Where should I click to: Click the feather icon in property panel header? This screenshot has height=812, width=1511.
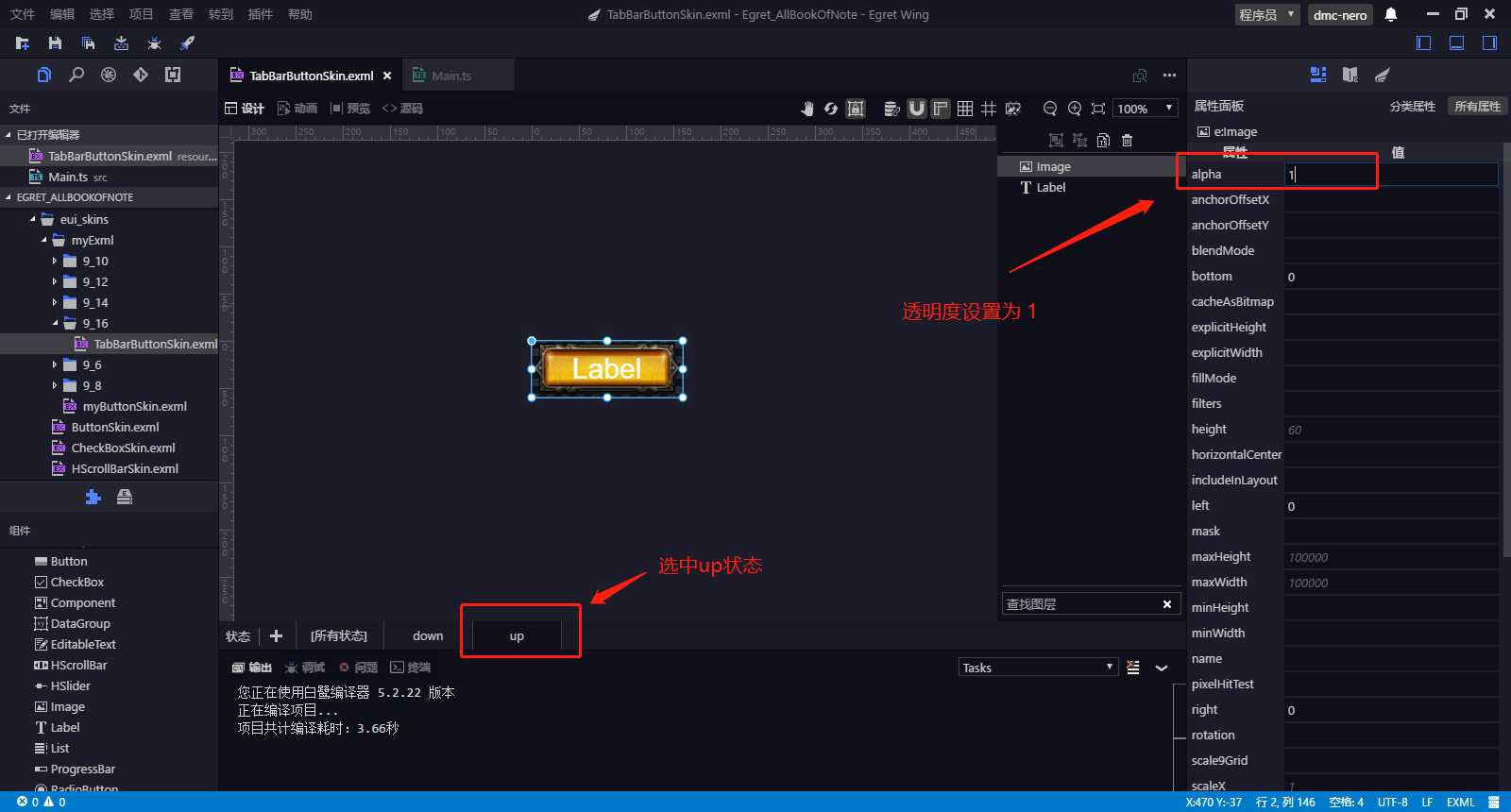tap(1382, 75)
